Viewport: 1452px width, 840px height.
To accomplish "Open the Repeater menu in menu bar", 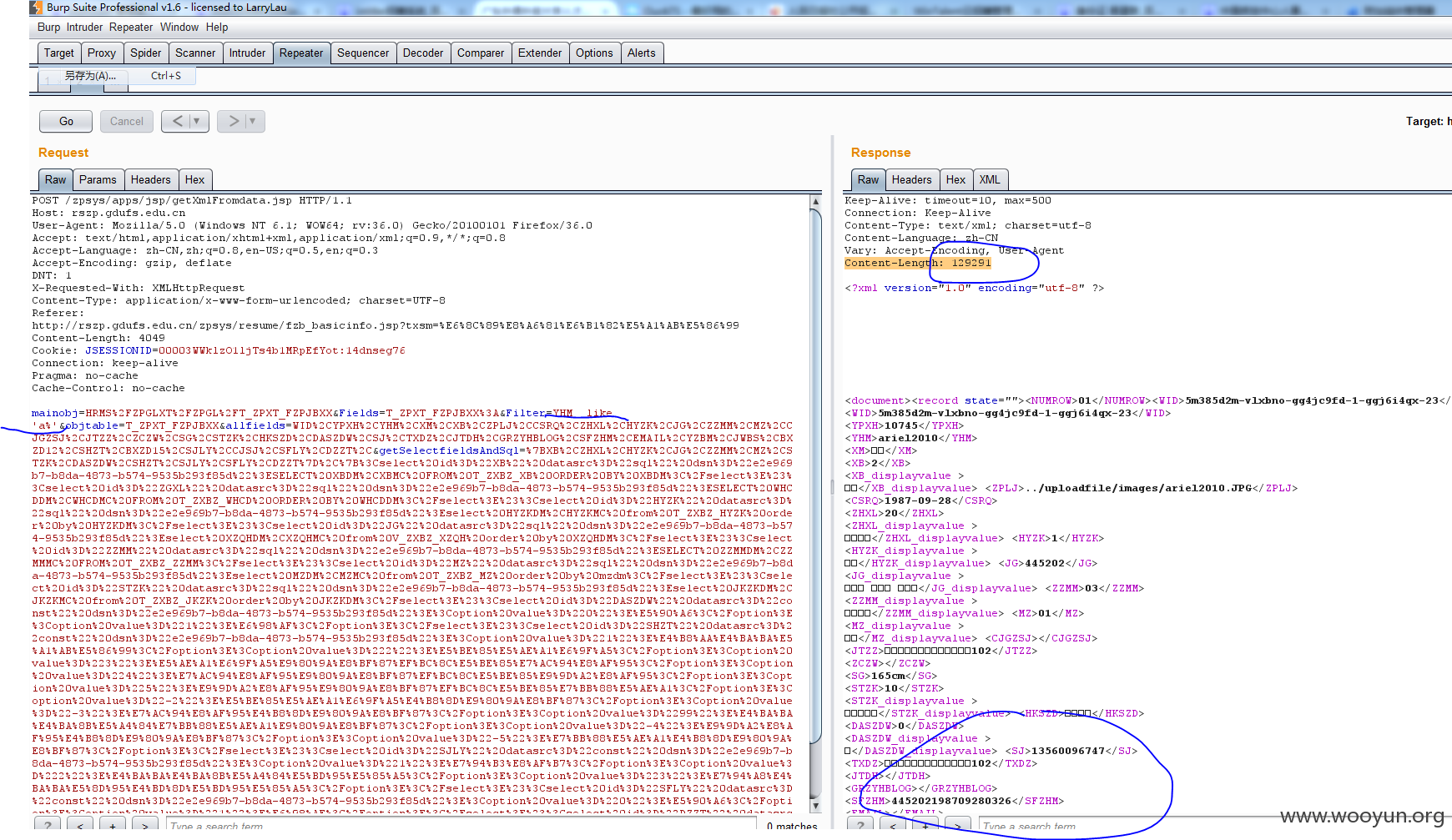I will pyautogui.click(x=131, y=27).
